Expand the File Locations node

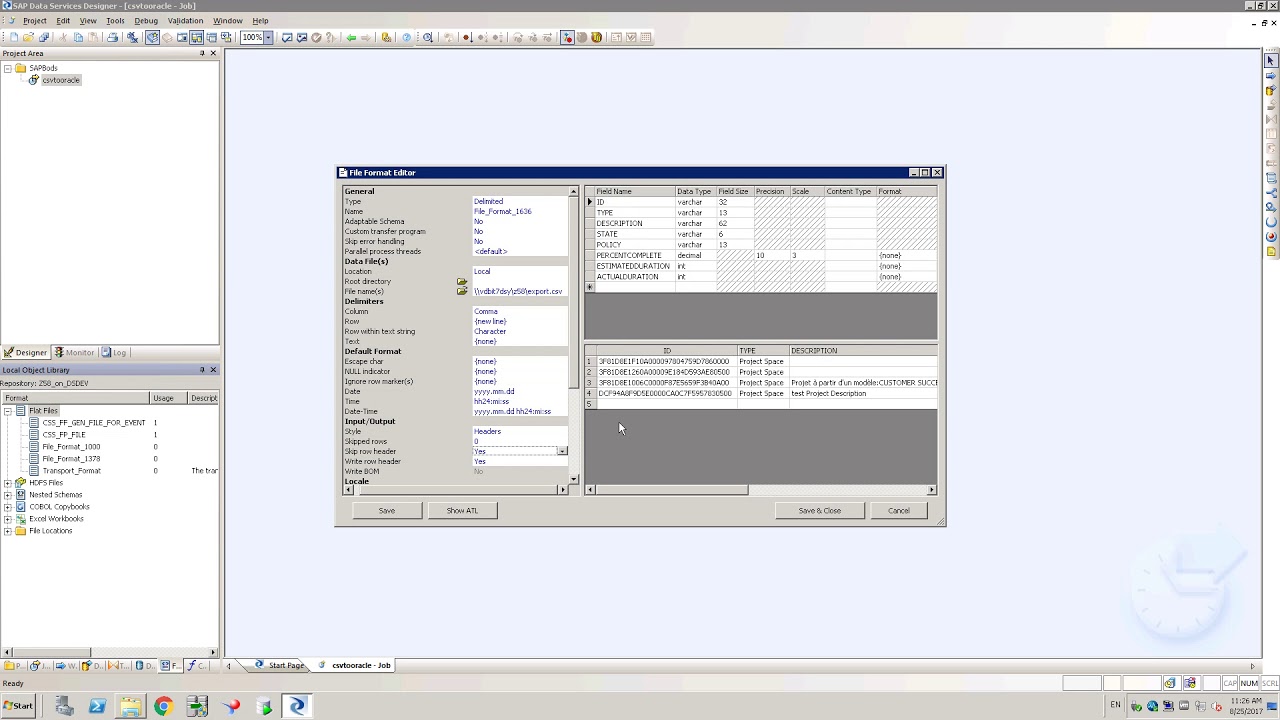point(8,530)
